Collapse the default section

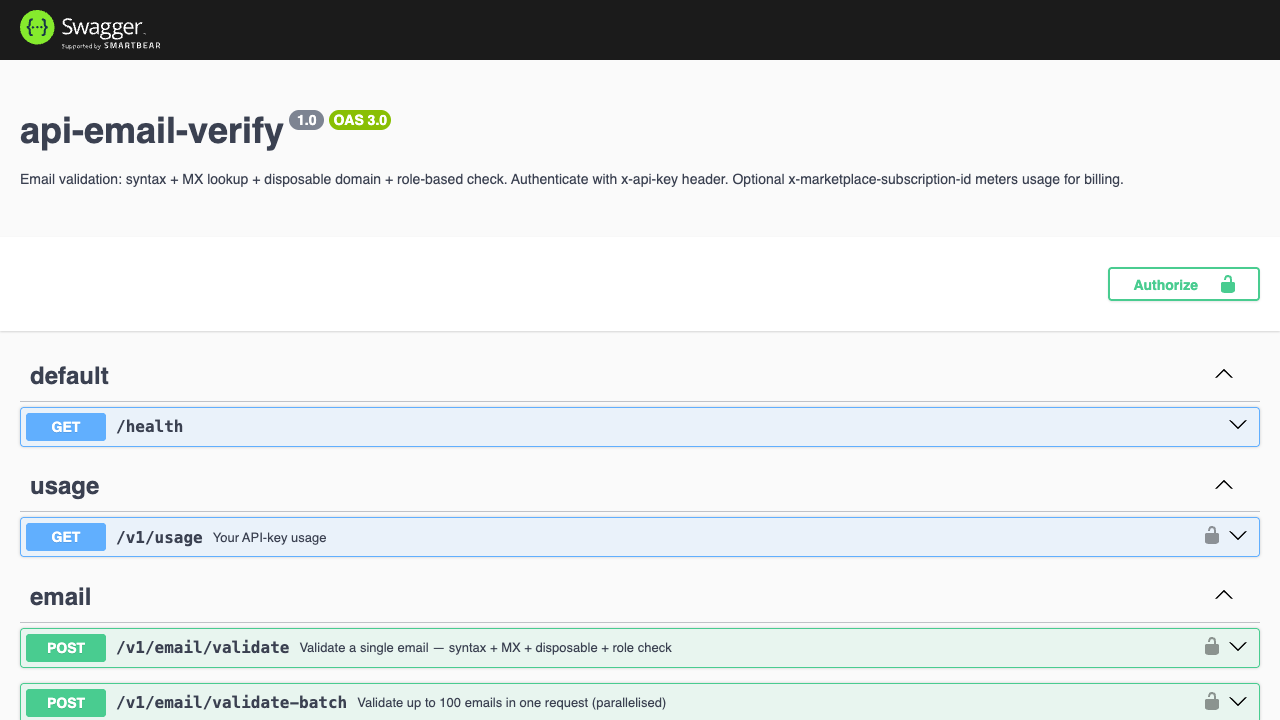click(1223, 374)
